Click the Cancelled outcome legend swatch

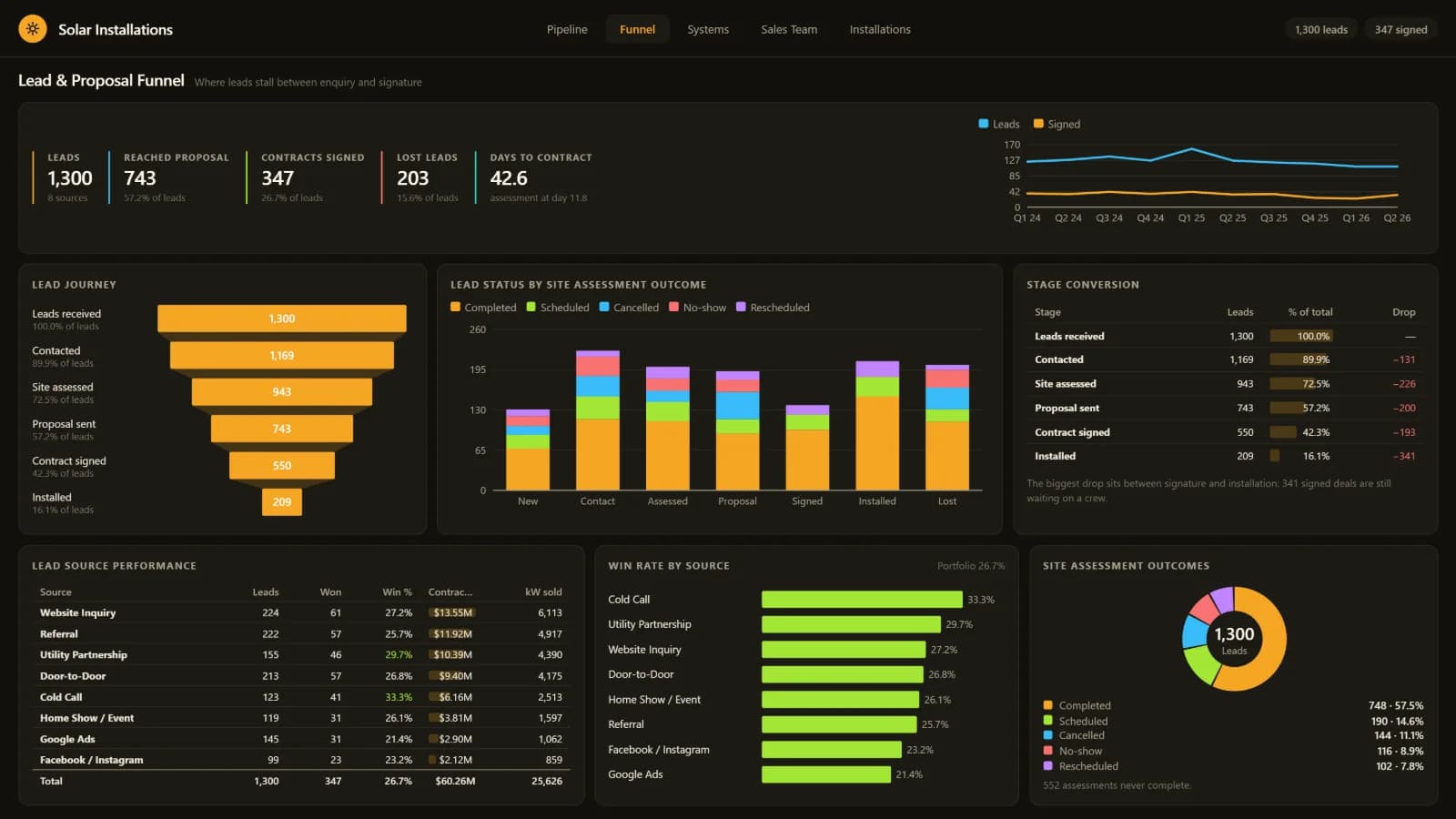[x=1047, y=735]
